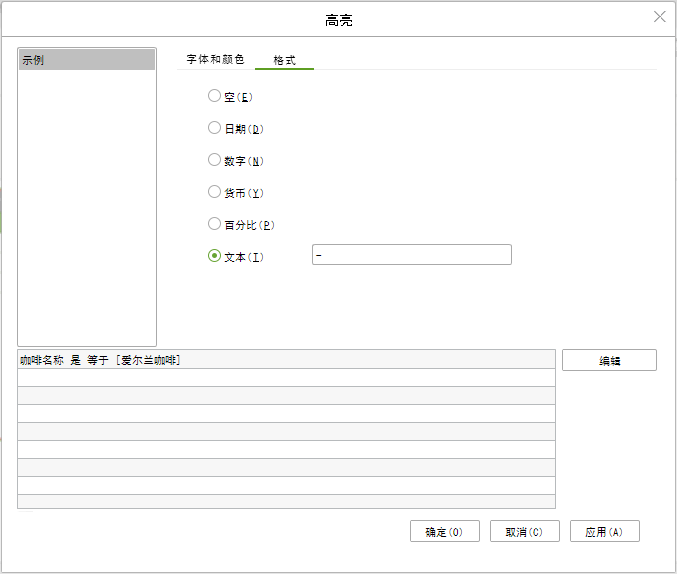Choose the 空(E) format radio button
This screenshot has width=677, height=574.
214,96
